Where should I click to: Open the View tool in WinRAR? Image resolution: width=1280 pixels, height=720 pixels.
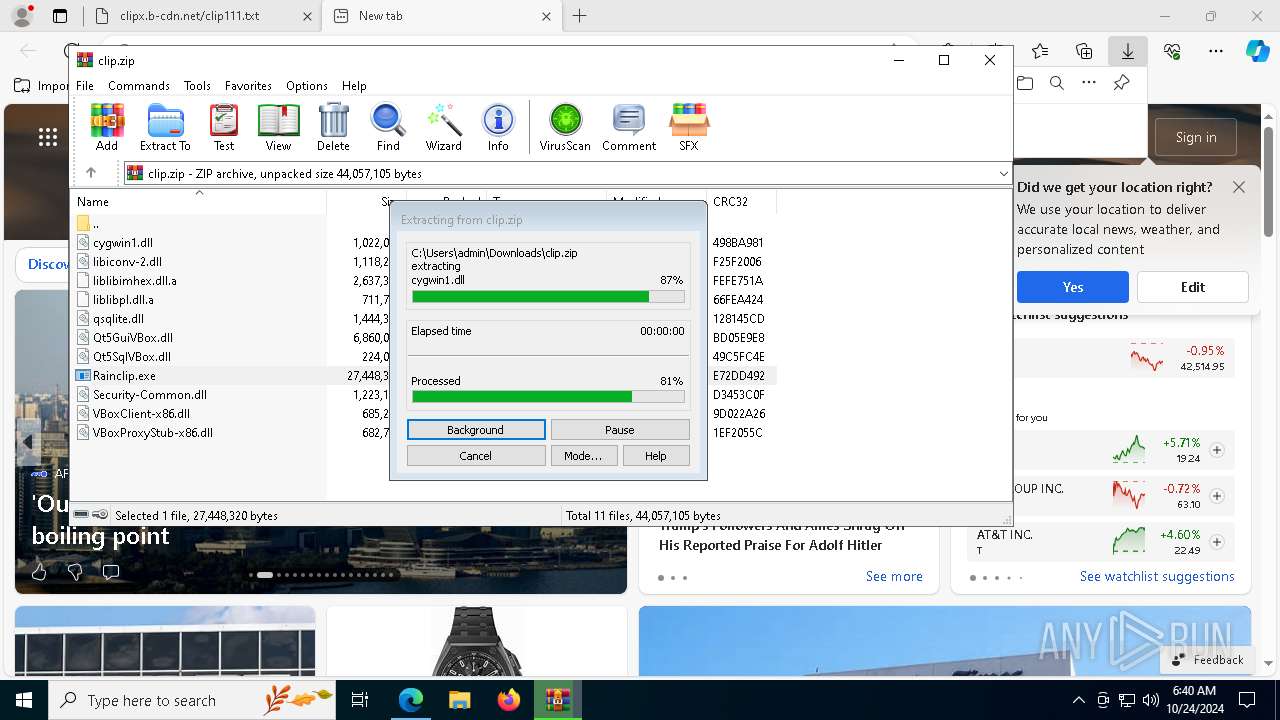coord(278,127)
